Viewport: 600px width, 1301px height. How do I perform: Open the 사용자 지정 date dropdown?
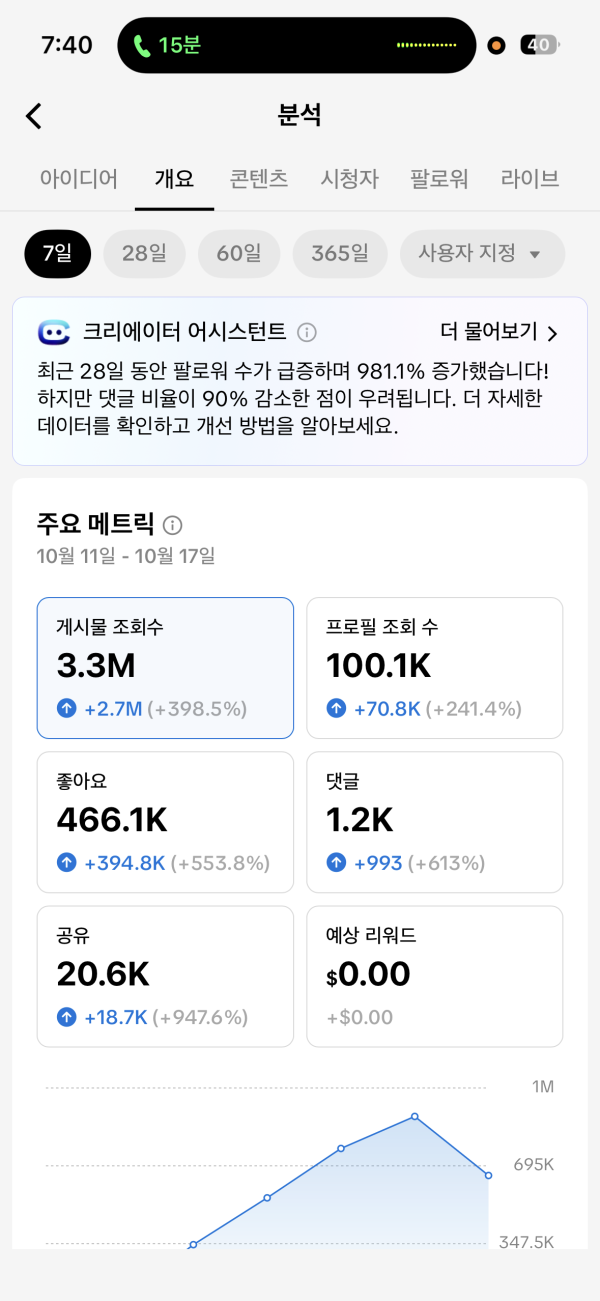tap(482, 254)
